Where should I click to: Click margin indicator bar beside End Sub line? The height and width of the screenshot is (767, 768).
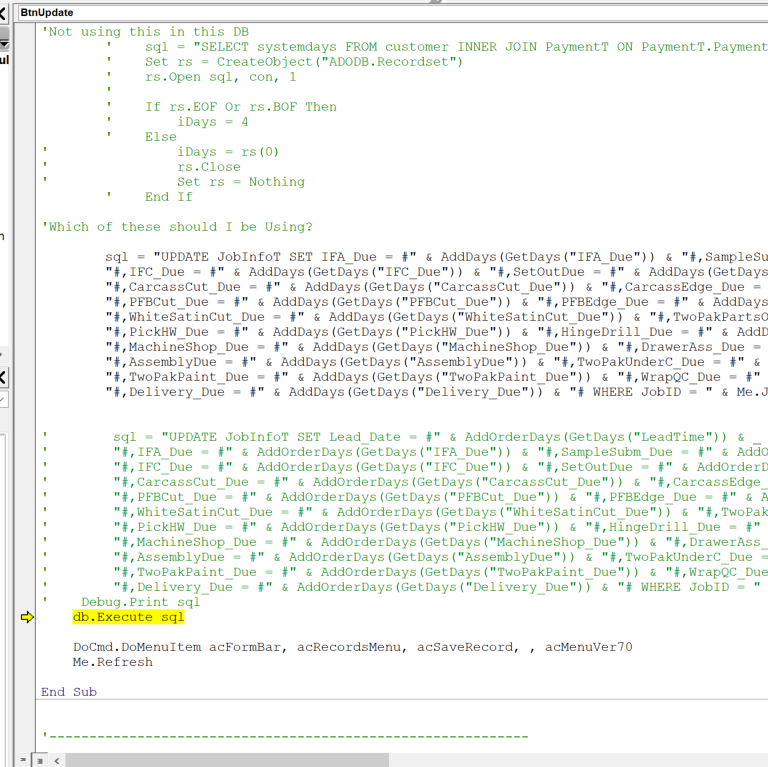point(24,692)
